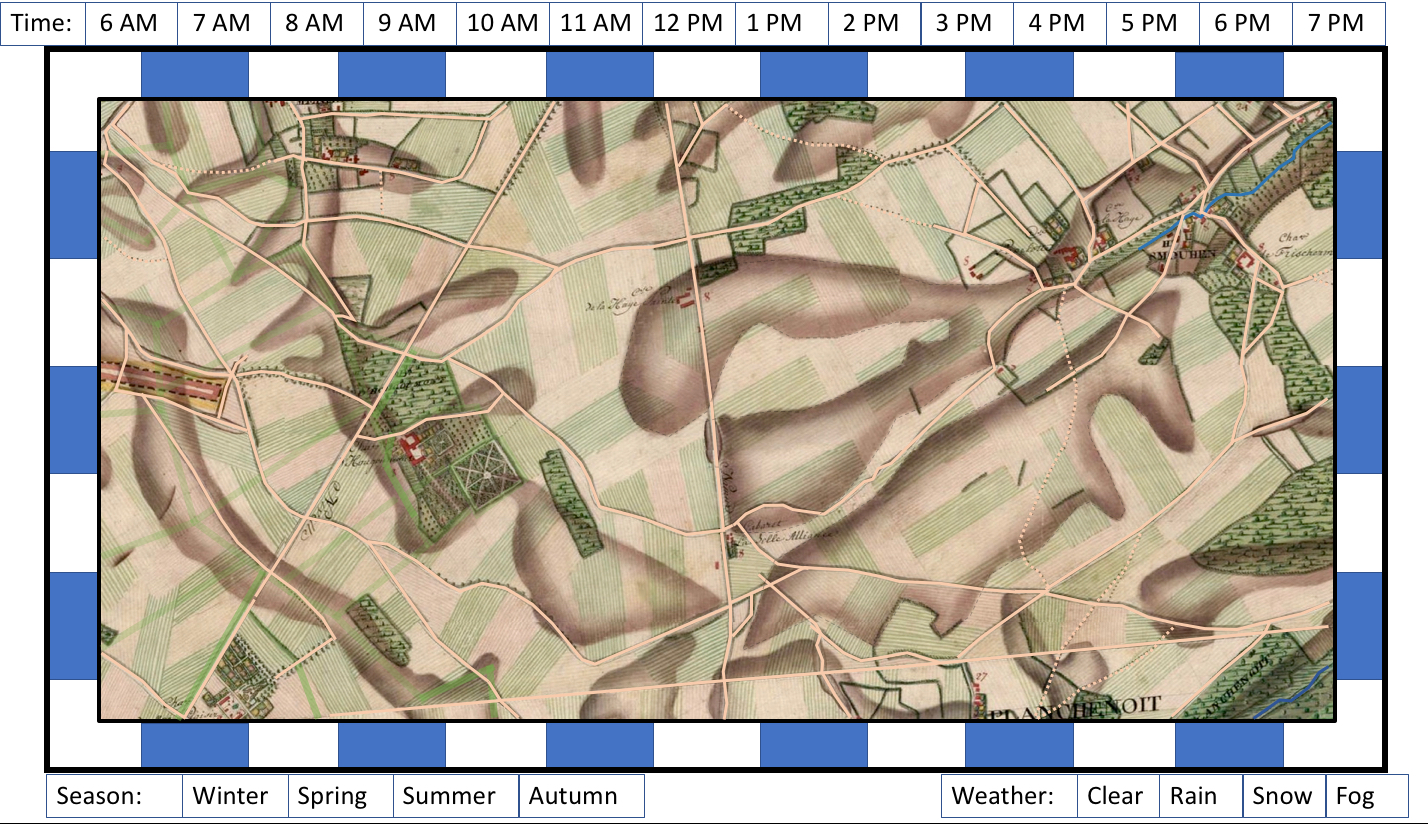Select 3 PM in the time header
Viewport: 1428px width, 824px height.
[966, 22]
